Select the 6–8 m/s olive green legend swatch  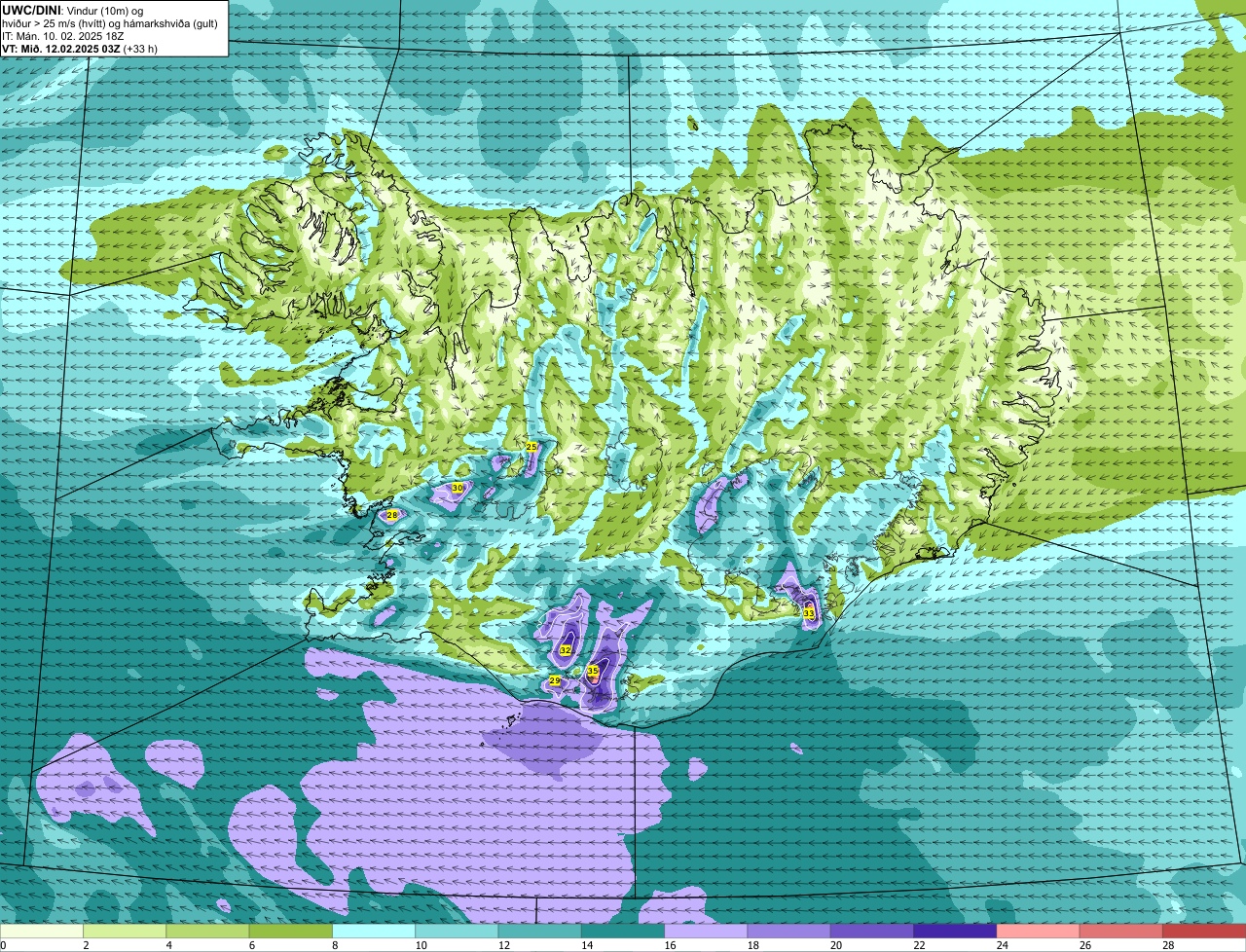click(x=291, y=931)
